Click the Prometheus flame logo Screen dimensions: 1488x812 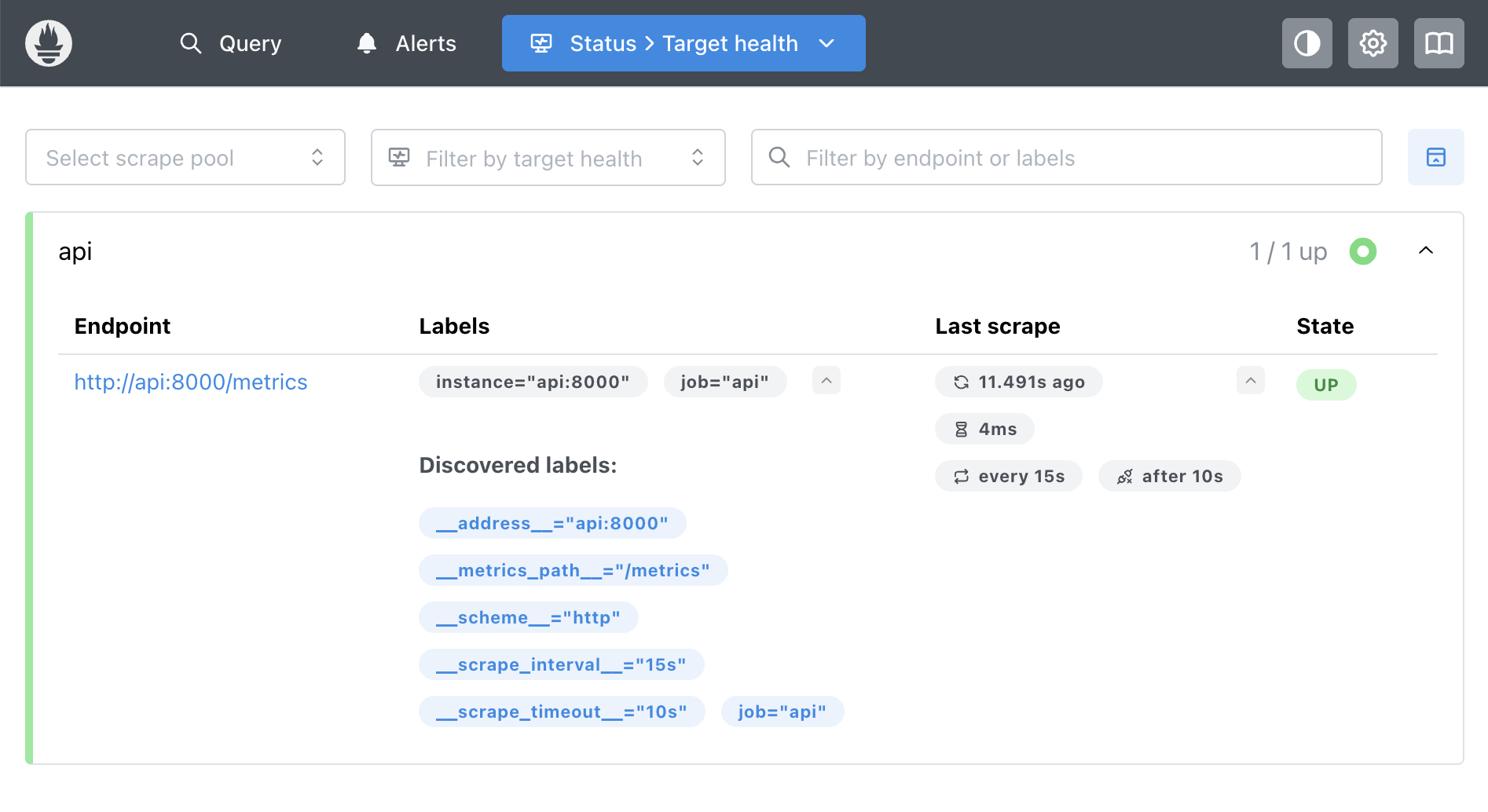pyautogui.click(x=49, y=43)
